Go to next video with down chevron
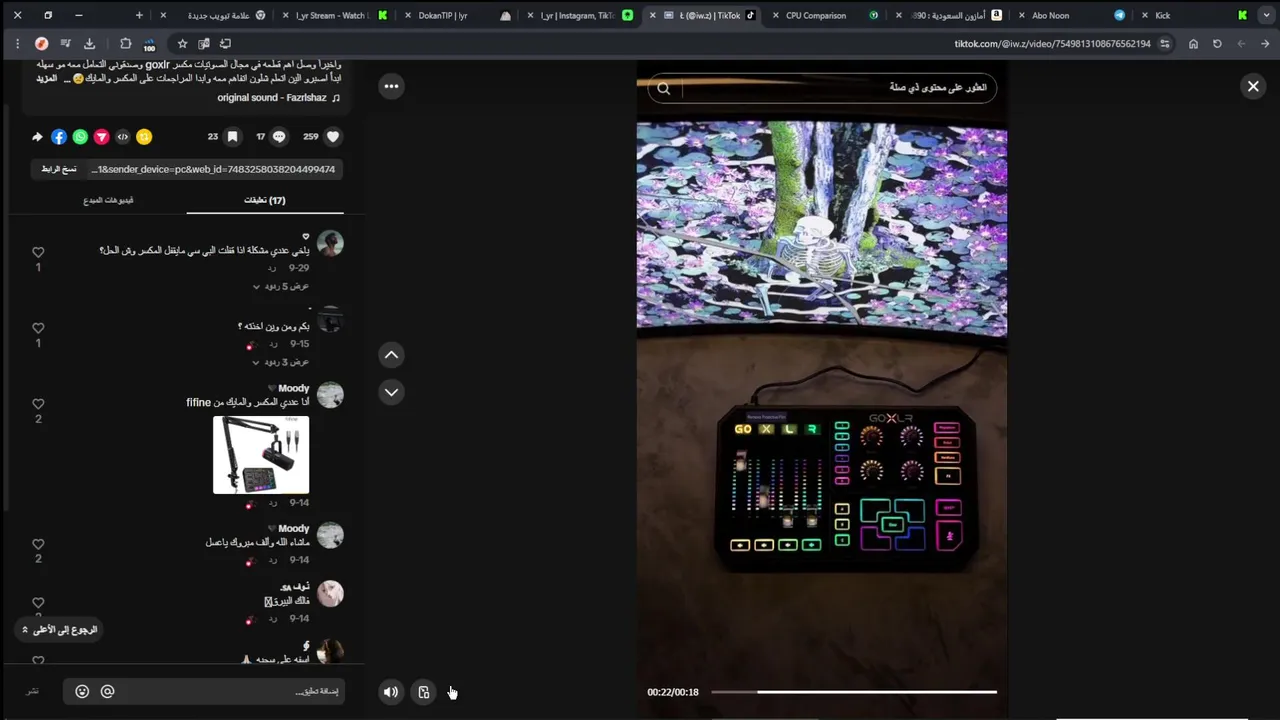 coord(391,392)
